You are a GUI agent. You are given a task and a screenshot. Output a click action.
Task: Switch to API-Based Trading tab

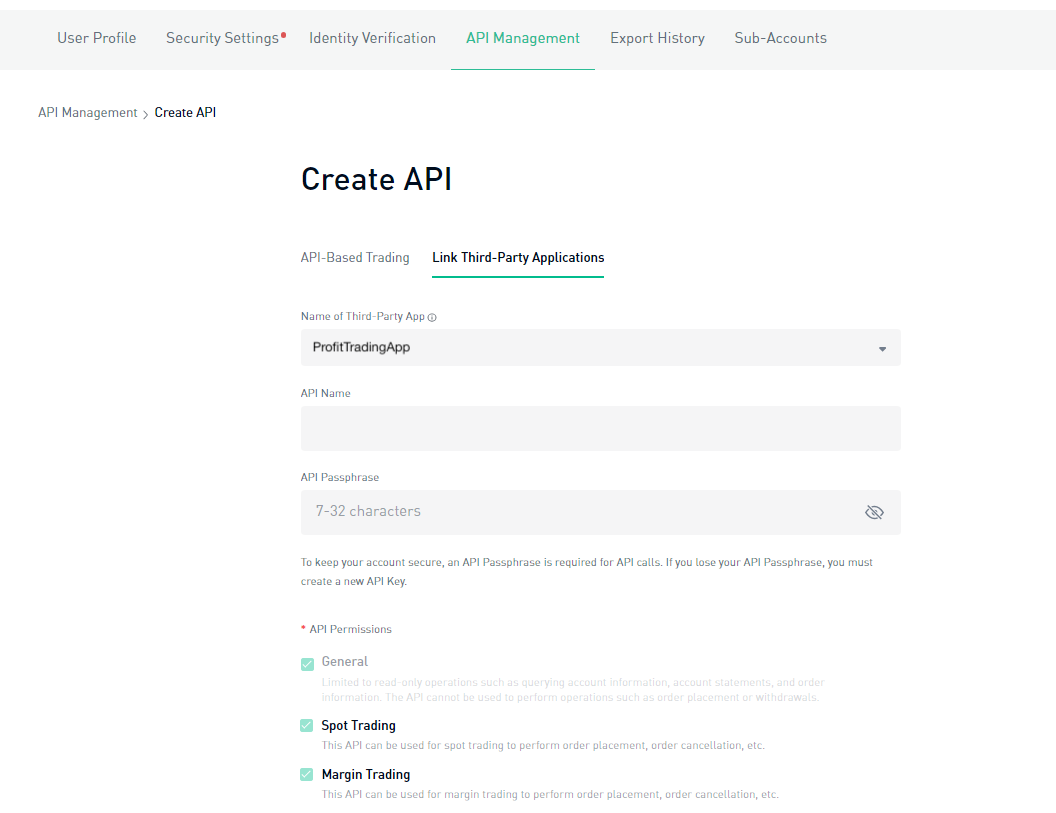pos(355,258)
